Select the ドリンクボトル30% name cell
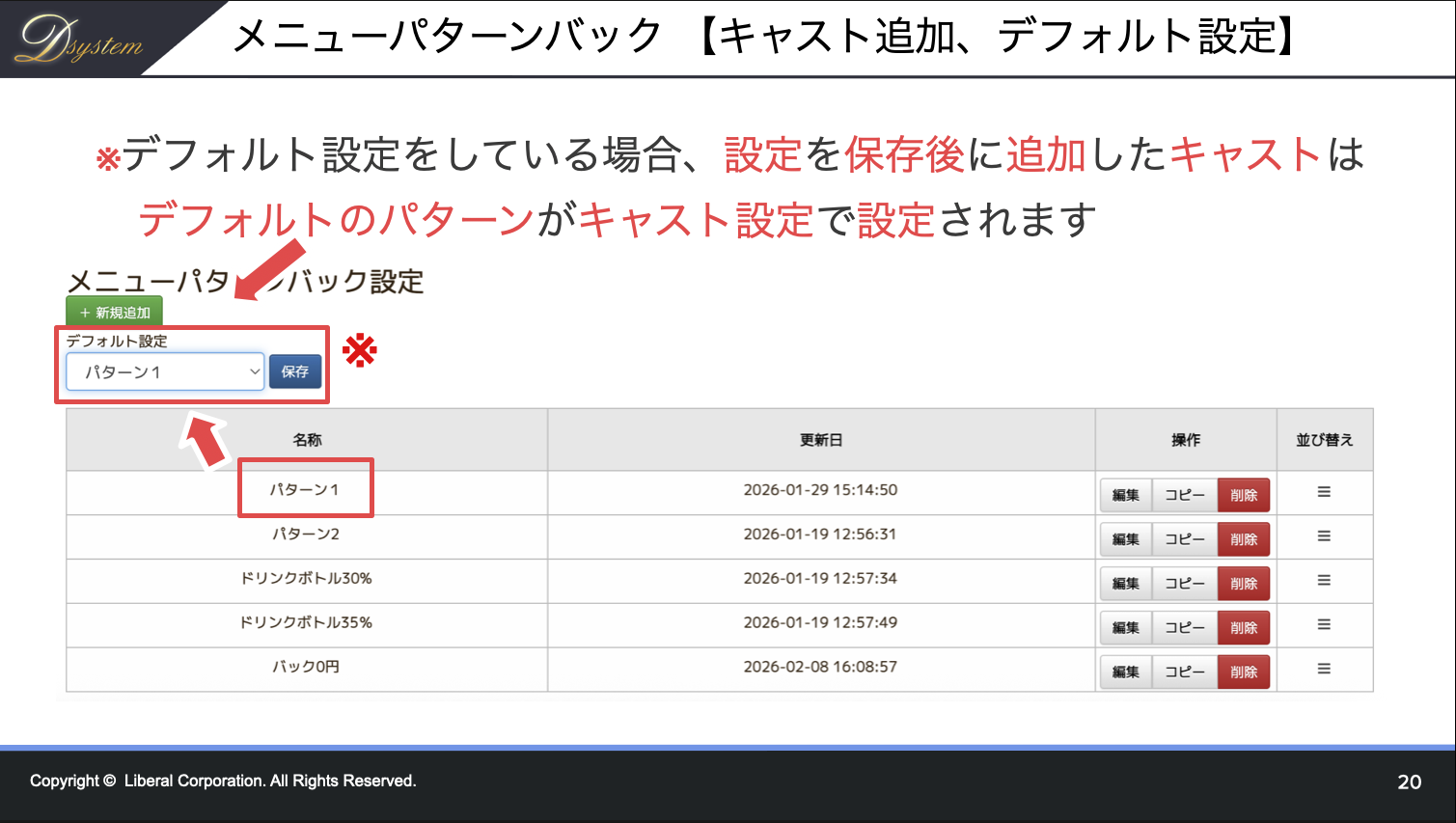Viewport: 1456px width, 823px height. pos(306,579)
